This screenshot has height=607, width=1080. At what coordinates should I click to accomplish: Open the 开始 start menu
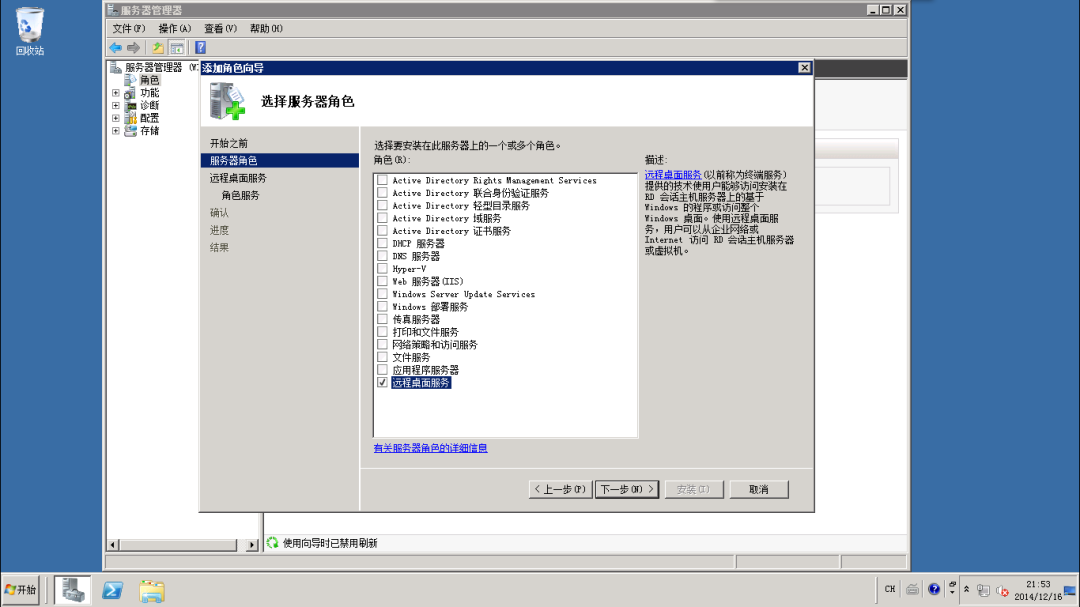click(x=20, y=590)
